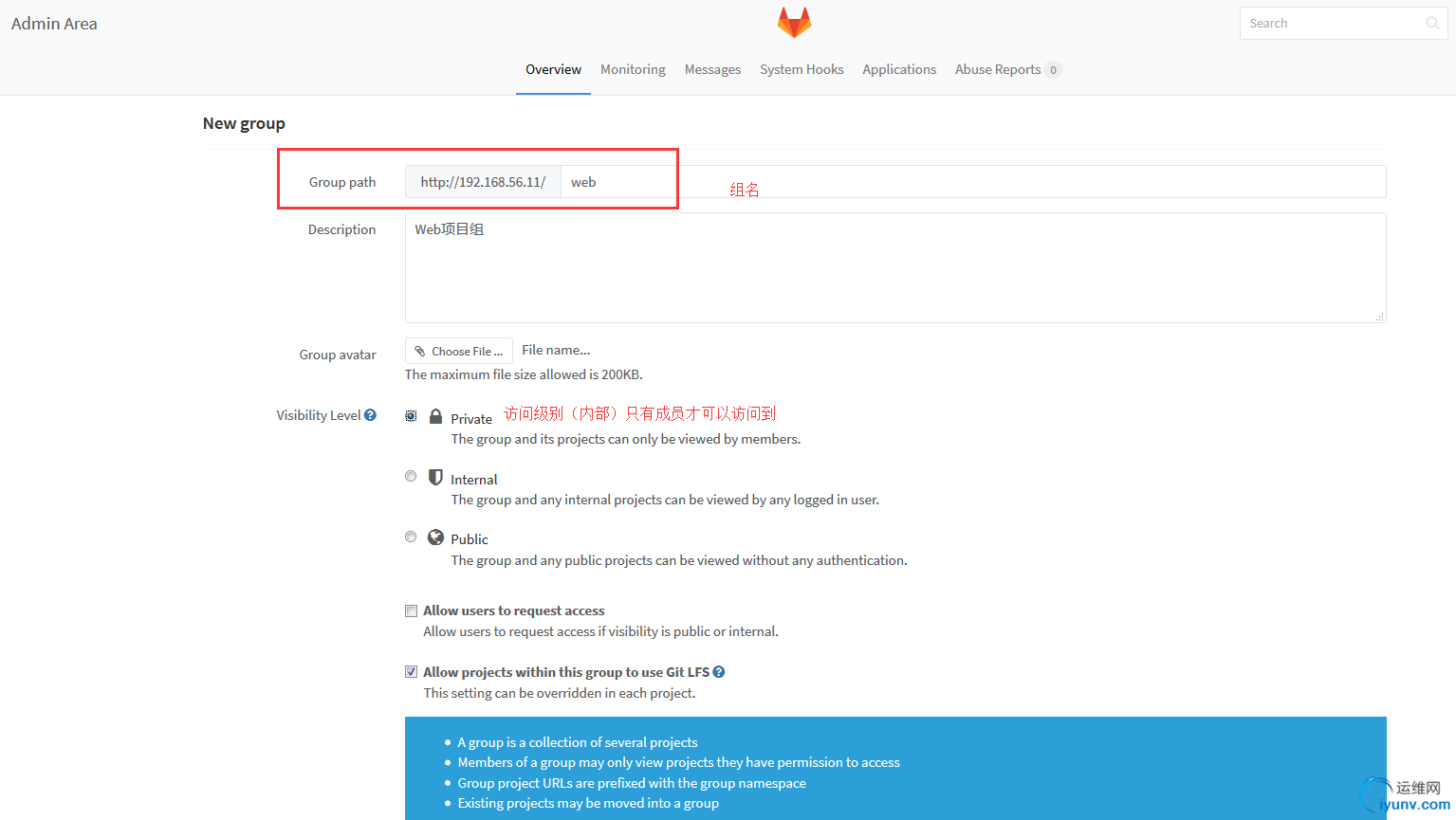
Task: Click the Internal shield icon
Action: (x=435, y=477)
